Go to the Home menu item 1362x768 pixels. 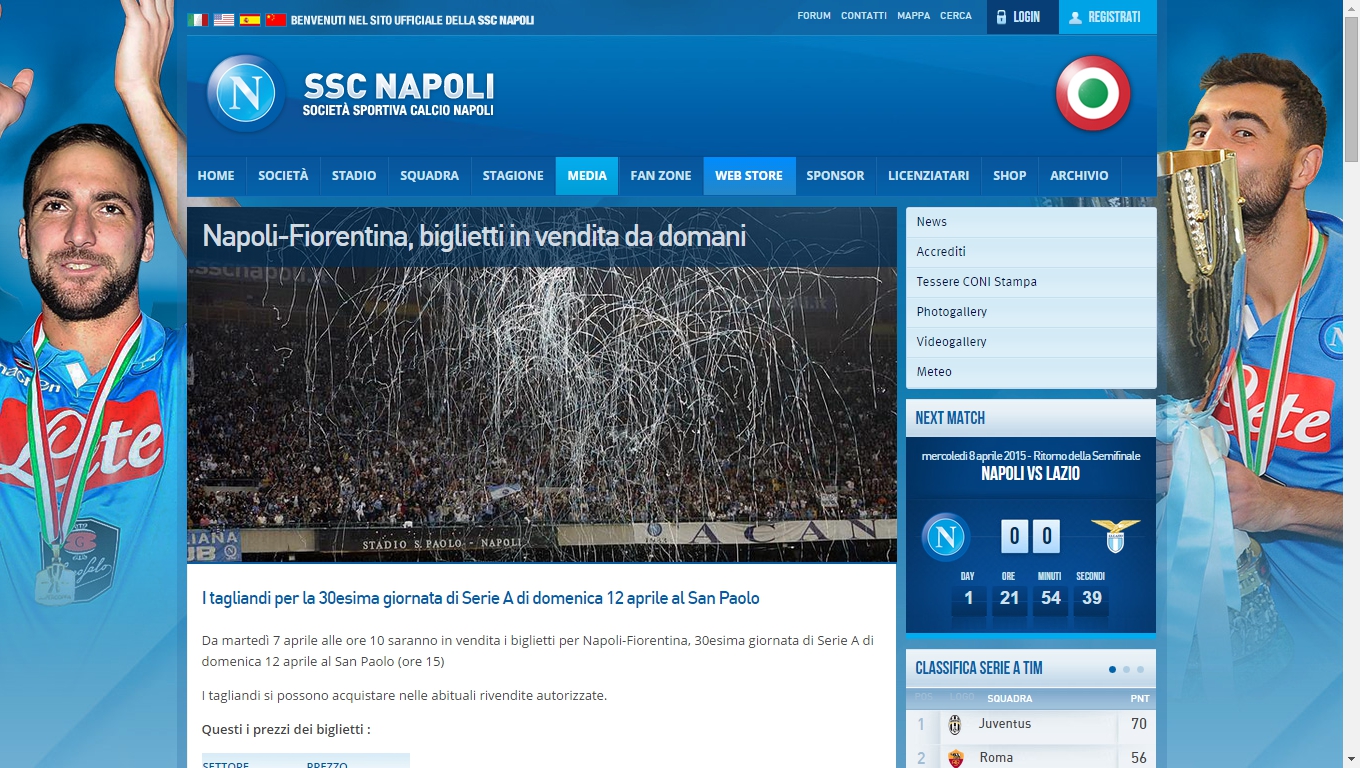pyautogui.click(x=216, y=176)
